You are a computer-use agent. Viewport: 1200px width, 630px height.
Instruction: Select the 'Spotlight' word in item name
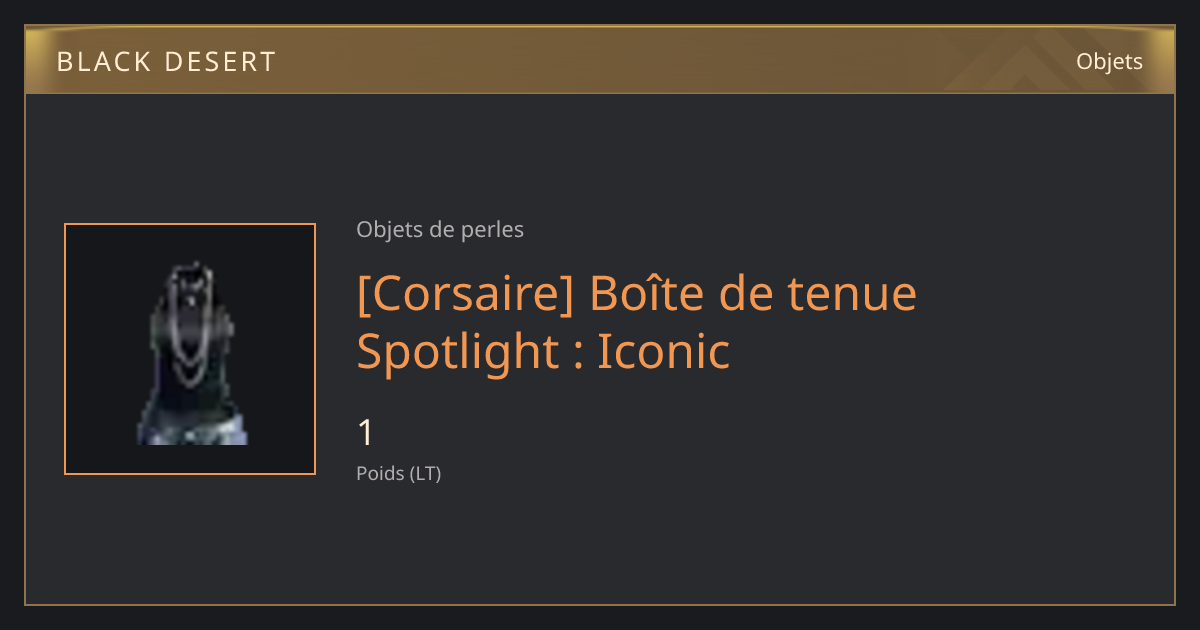point(459,352)
